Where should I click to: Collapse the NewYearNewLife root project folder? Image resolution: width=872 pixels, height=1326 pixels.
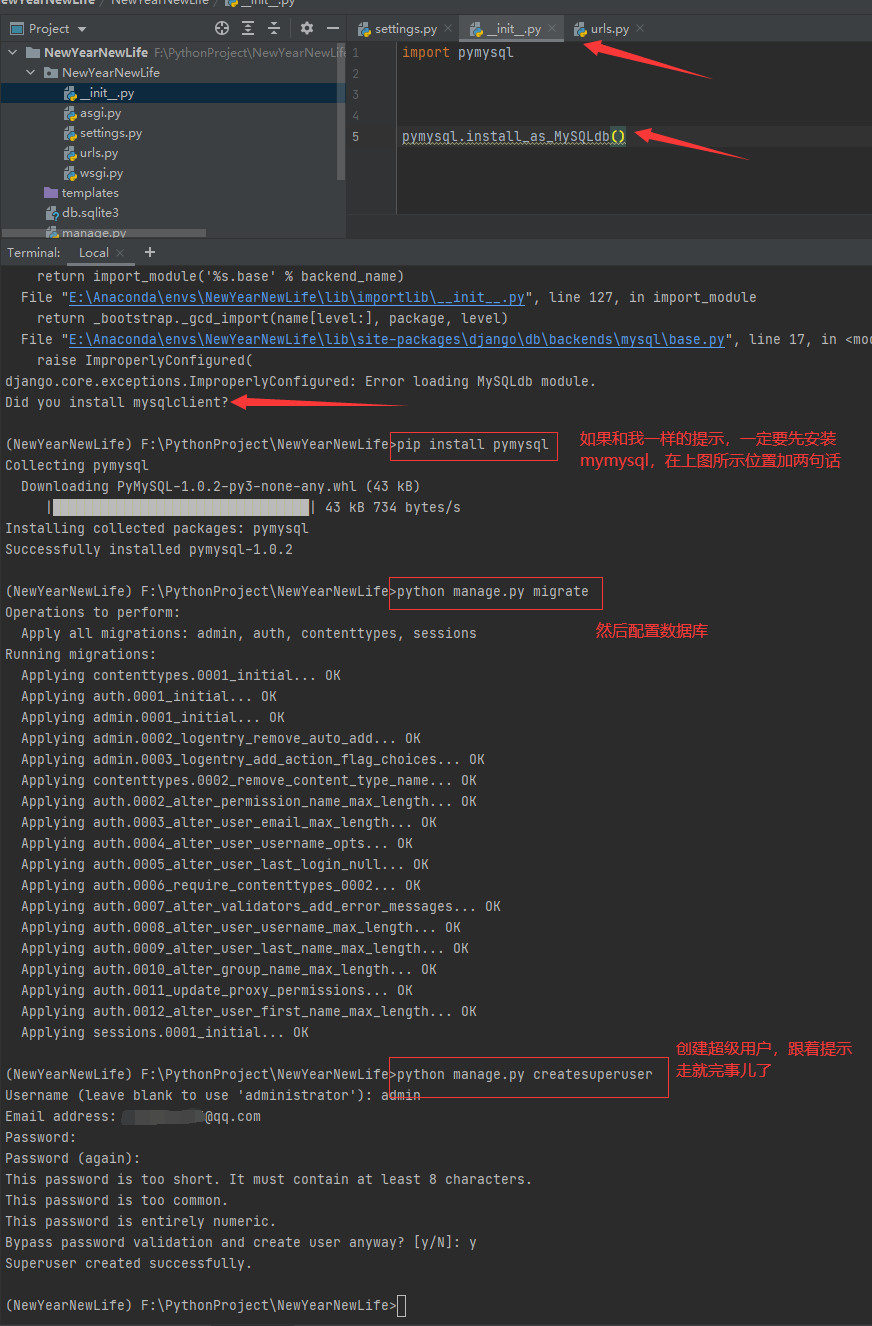(x=13, y=52)
